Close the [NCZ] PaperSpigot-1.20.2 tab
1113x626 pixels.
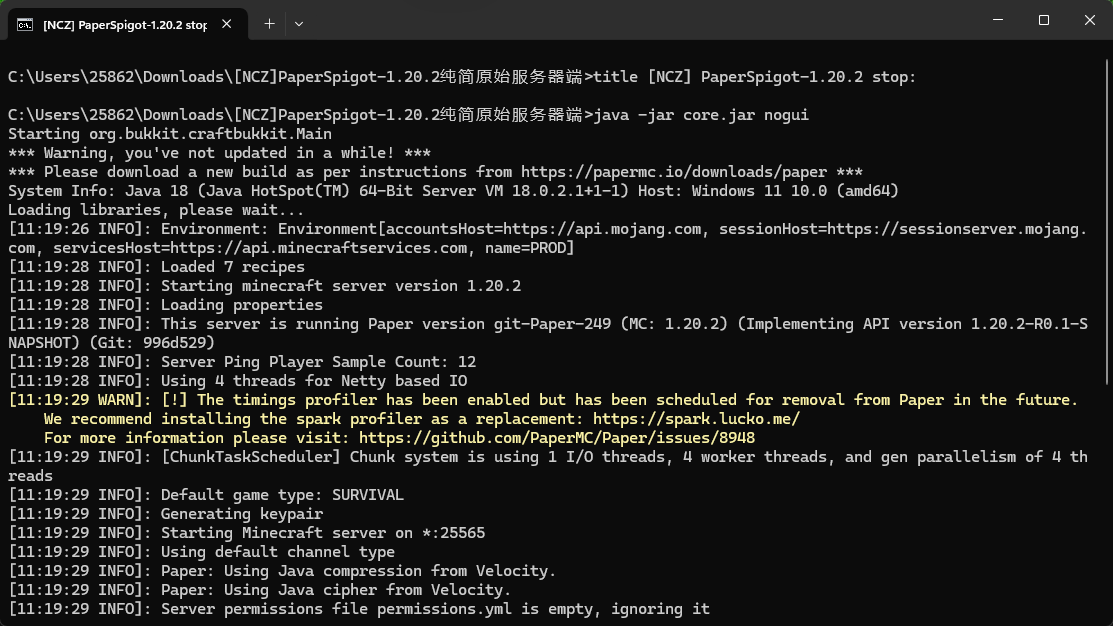[x=226, y=24]
